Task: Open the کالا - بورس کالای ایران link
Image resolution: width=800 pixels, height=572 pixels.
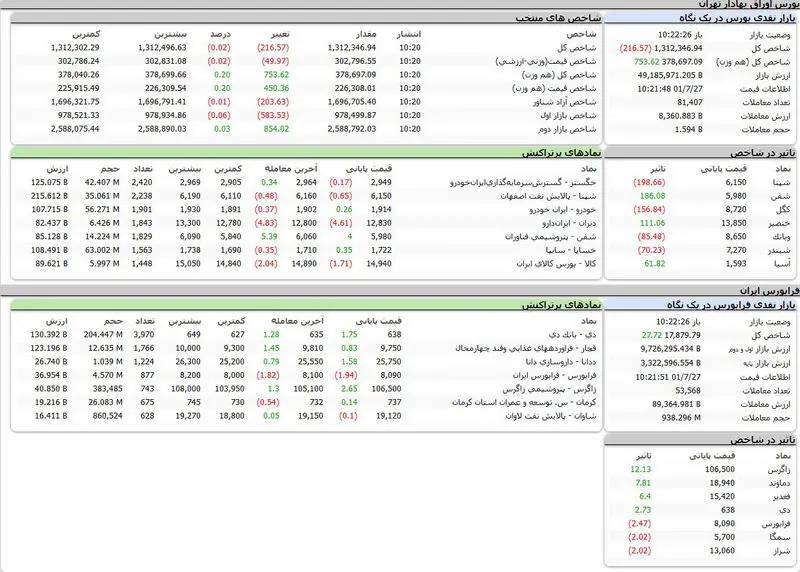Action: tap(556, 264)
